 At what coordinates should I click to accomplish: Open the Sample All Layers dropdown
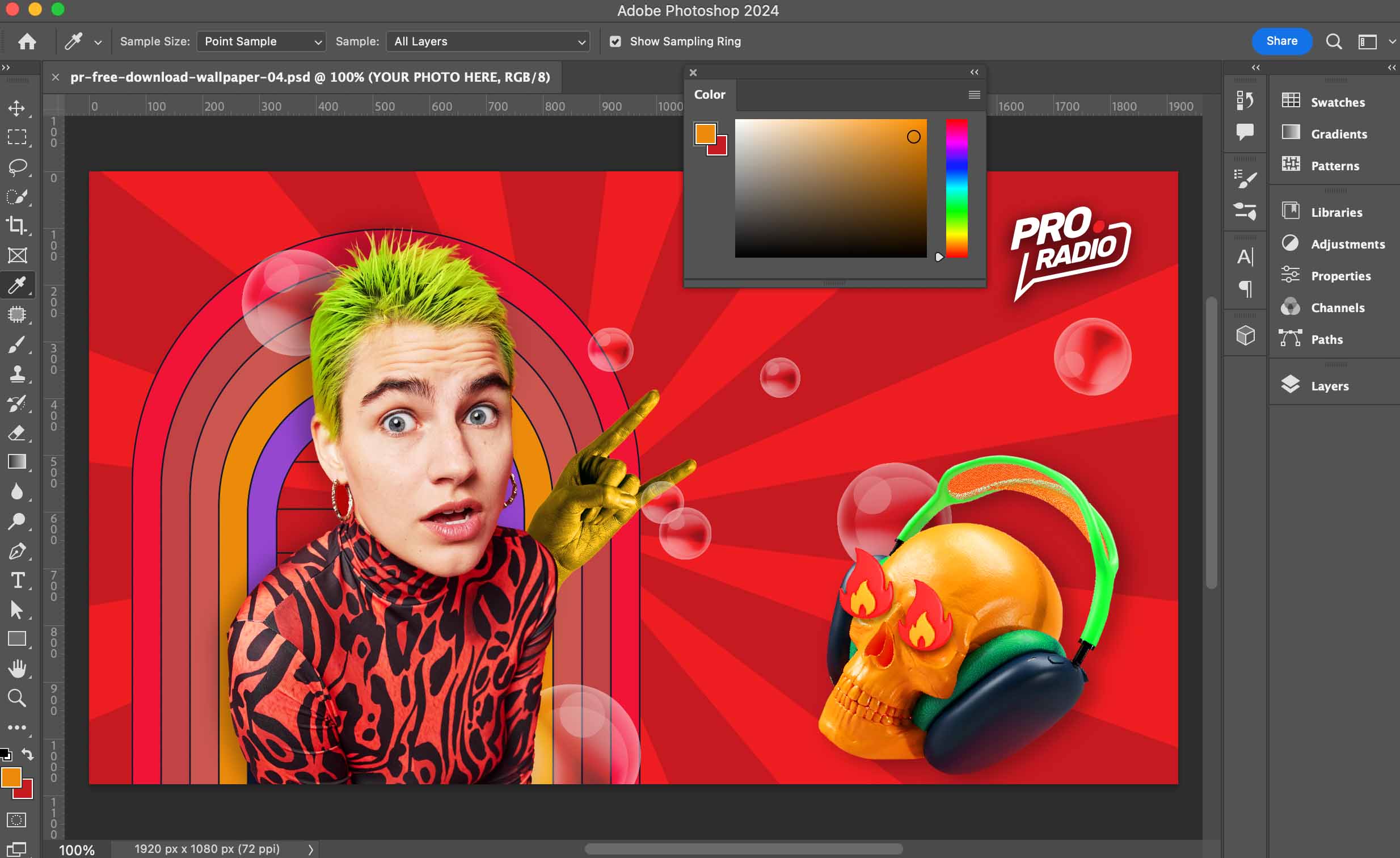point(488,41)
